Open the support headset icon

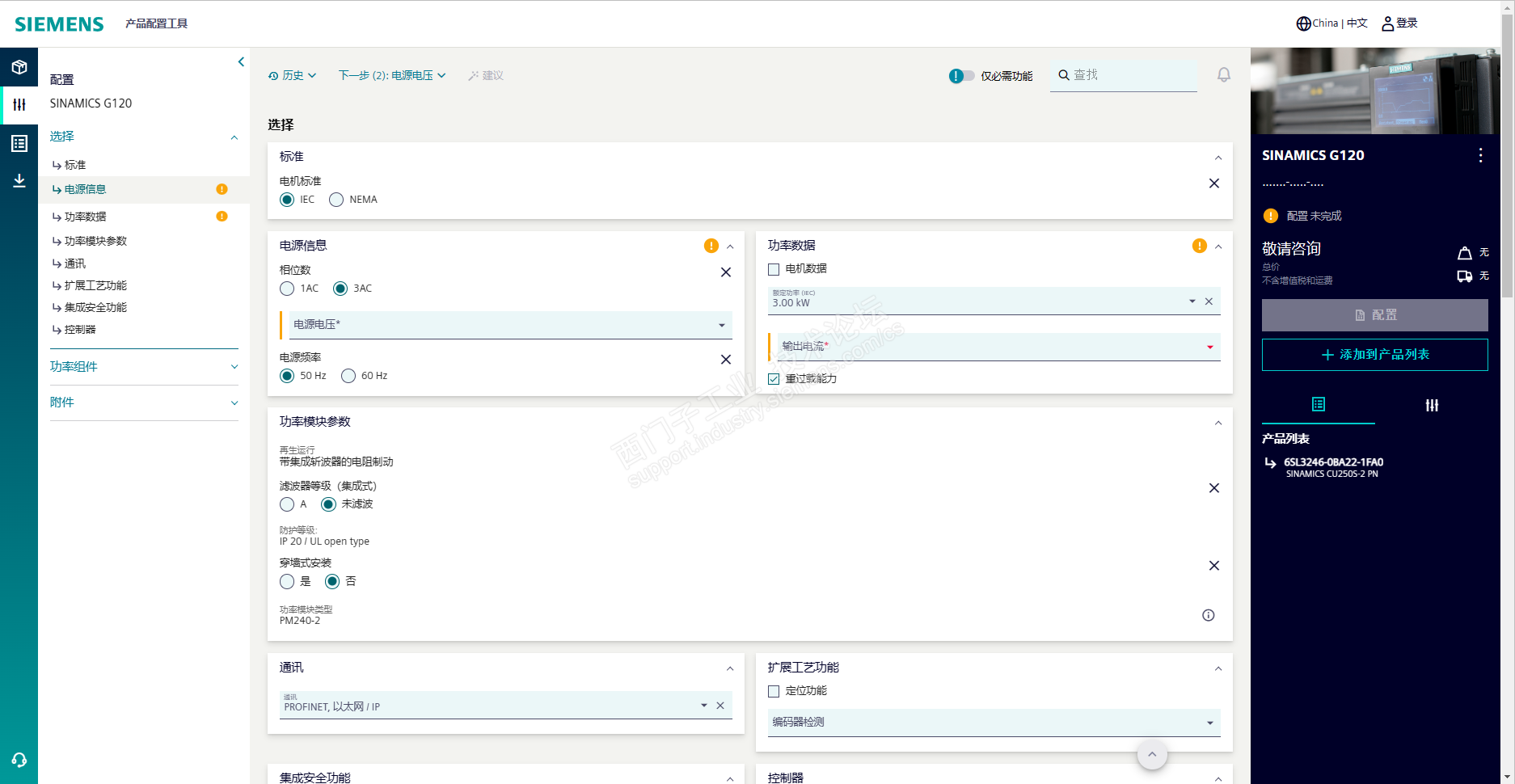(19, 760)
